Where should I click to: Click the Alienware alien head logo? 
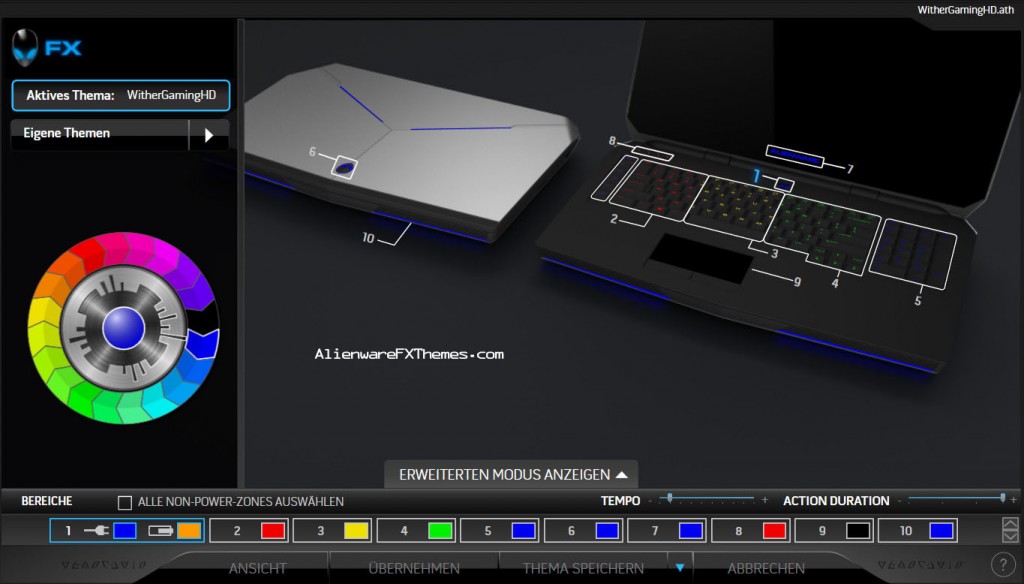[x=25, y=47]
